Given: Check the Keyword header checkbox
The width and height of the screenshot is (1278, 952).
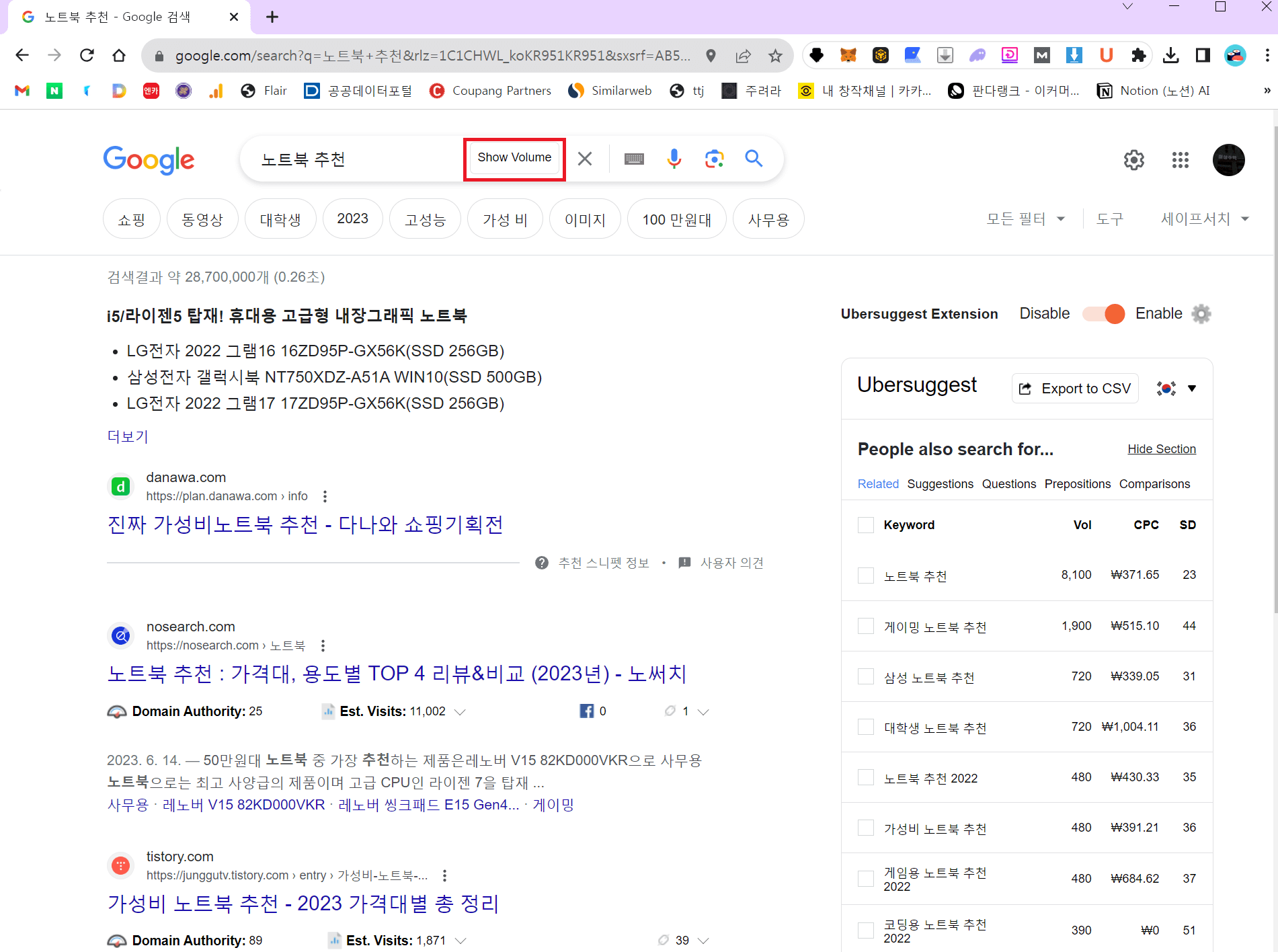Looking at the screenshot, I should pos(866,525).
